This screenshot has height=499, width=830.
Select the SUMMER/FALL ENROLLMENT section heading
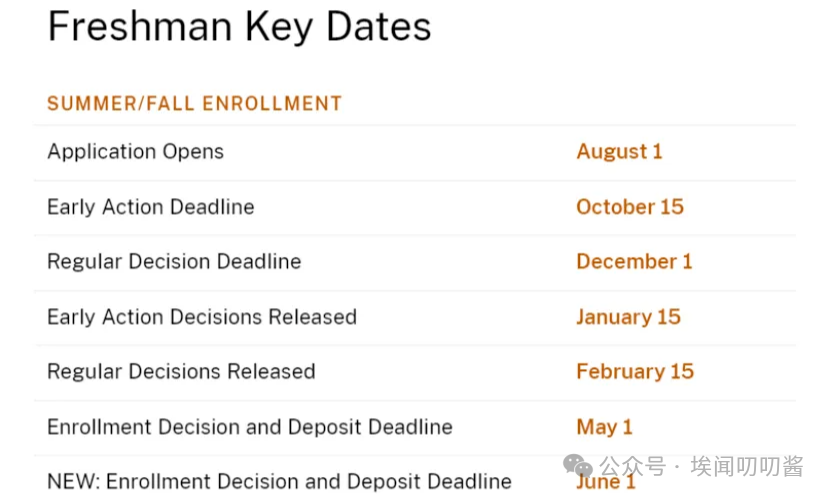tap(194, 103)
